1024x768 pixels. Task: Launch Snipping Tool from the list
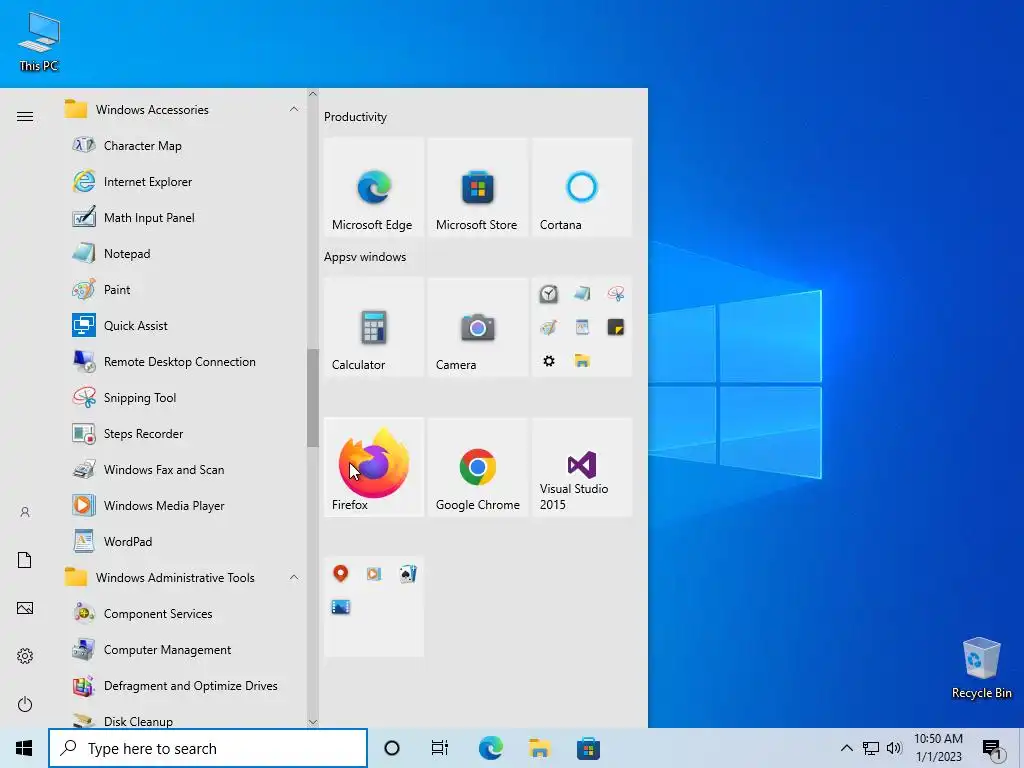180,398
